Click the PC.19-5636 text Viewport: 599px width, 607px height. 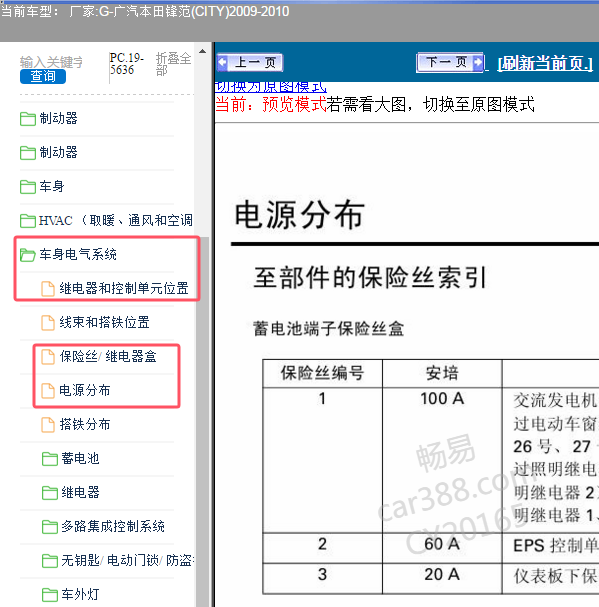coord(127,64)
